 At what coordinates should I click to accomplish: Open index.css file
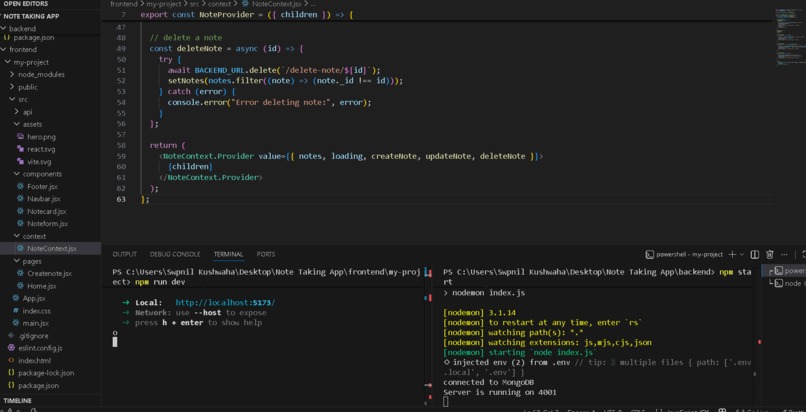click(50, 311)
